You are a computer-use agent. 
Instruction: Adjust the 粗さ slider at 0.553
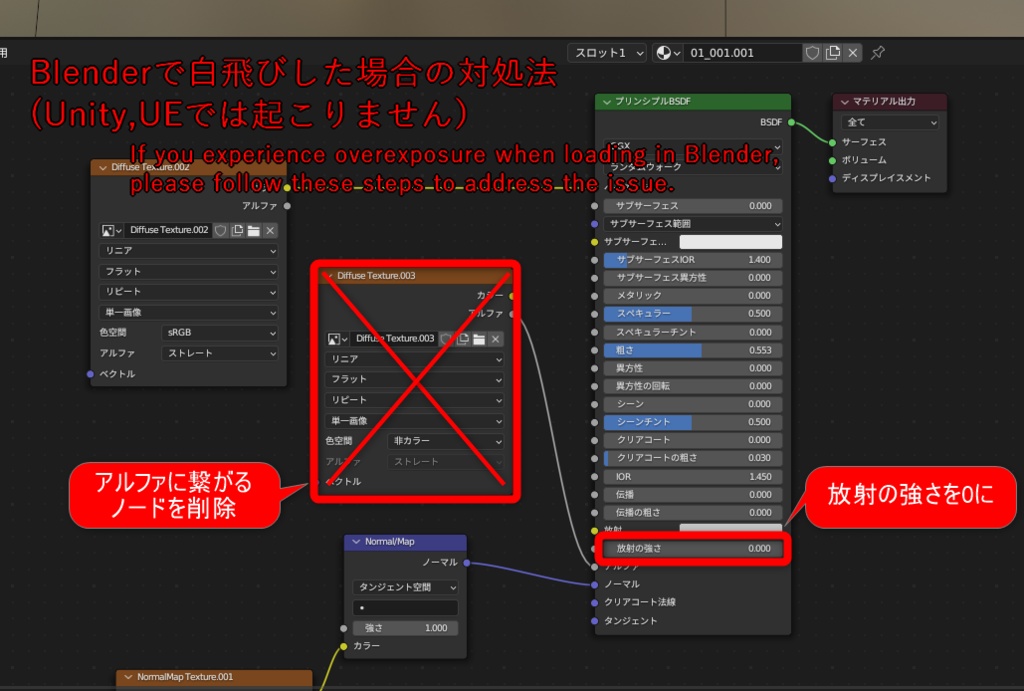(x=693, y=351)
